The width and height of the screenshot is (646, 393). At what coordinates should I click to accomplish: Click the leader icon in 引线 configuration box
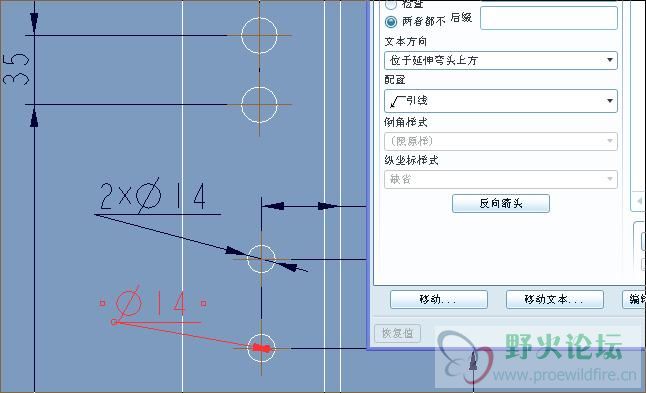(397, 101)
